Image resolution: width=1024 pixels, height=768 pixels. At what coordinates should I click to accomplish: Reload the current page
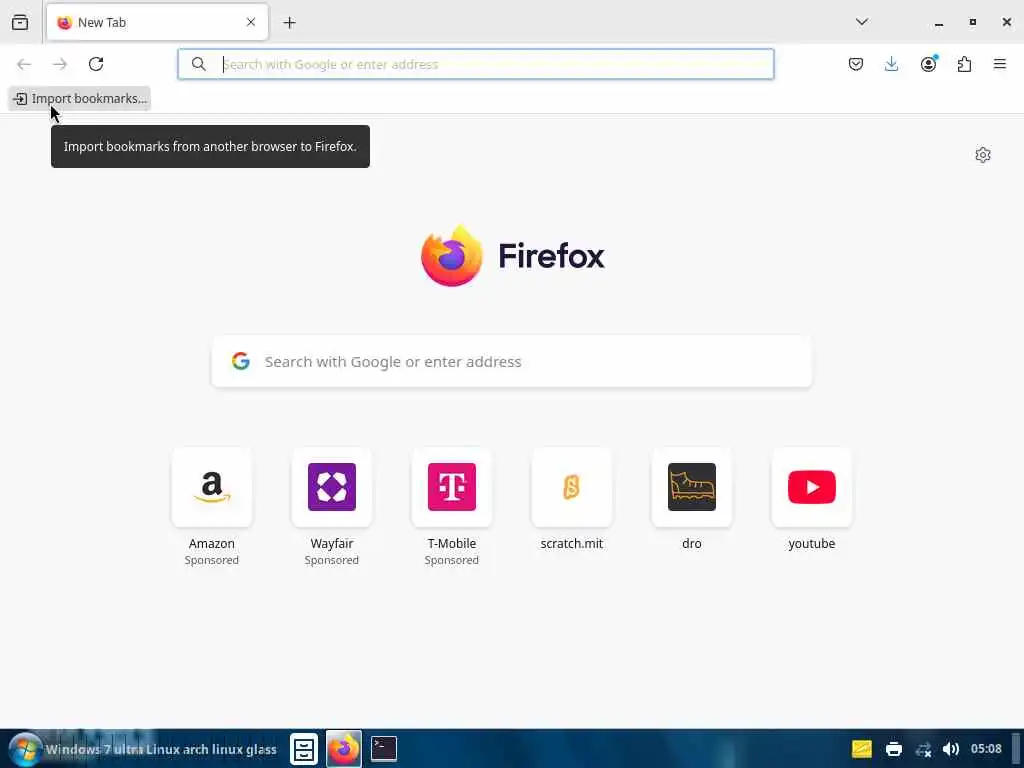(x=96, y=64)
